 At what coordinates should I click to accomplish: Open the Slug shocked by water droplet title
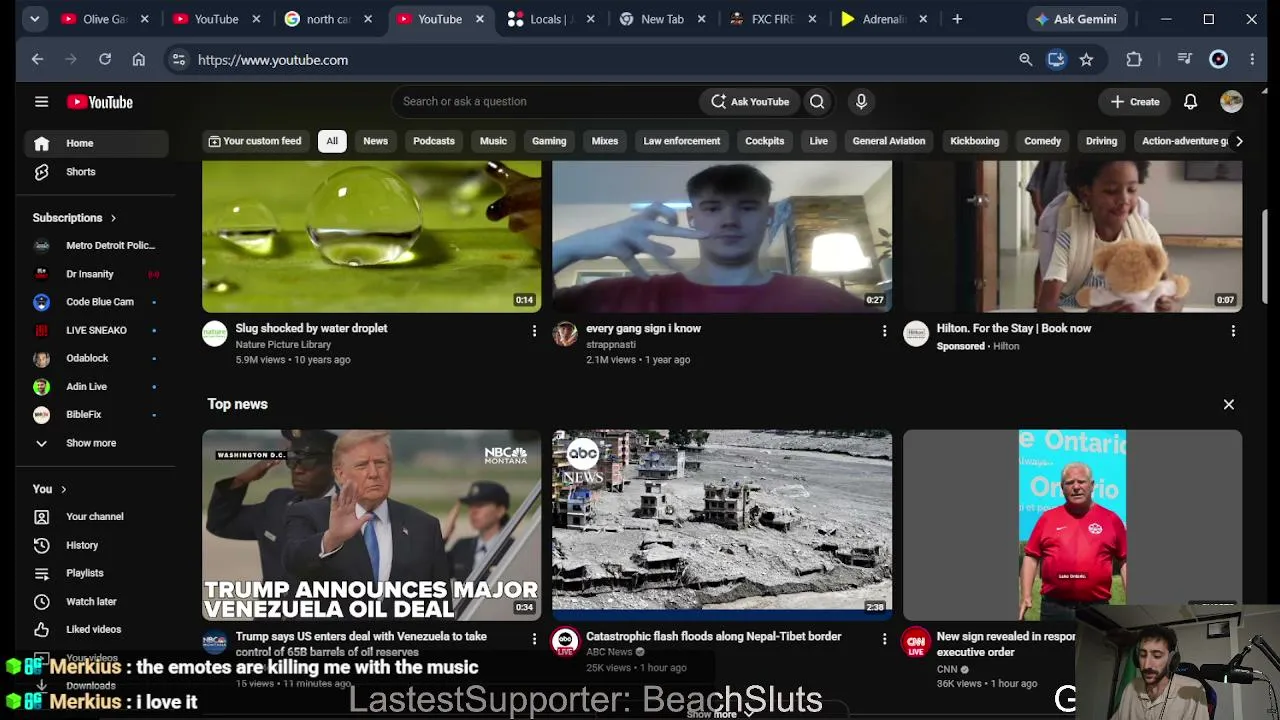coord(311,328)
